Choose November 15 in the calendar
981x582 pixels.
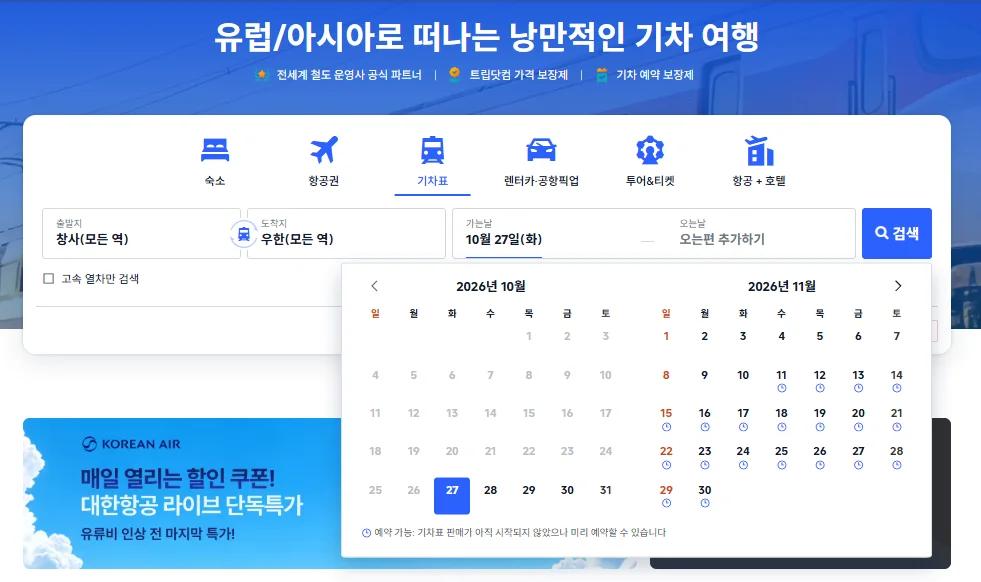666,419
